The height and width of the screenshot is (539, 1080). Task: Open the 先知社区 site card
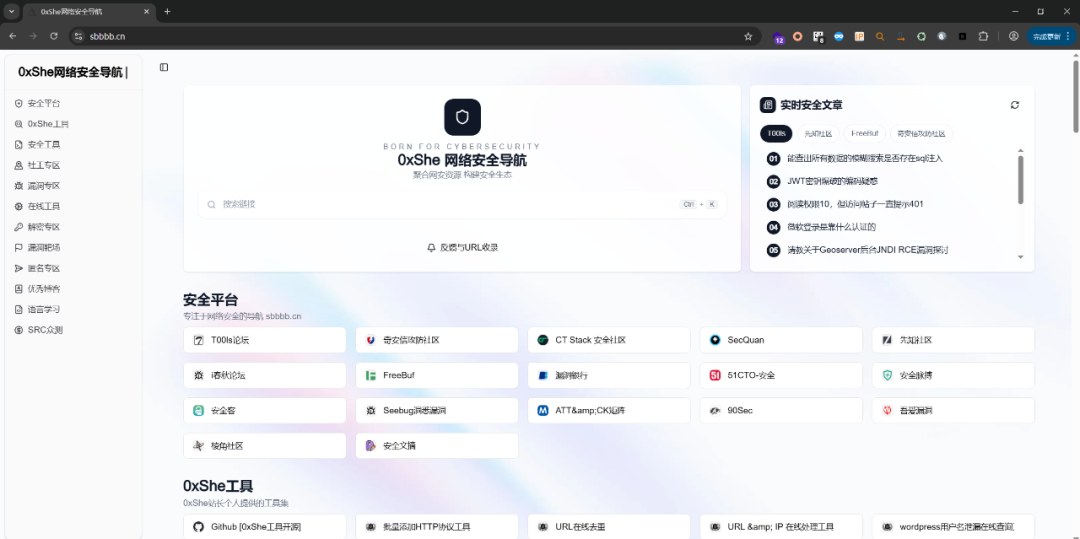[x=953, y=340]
